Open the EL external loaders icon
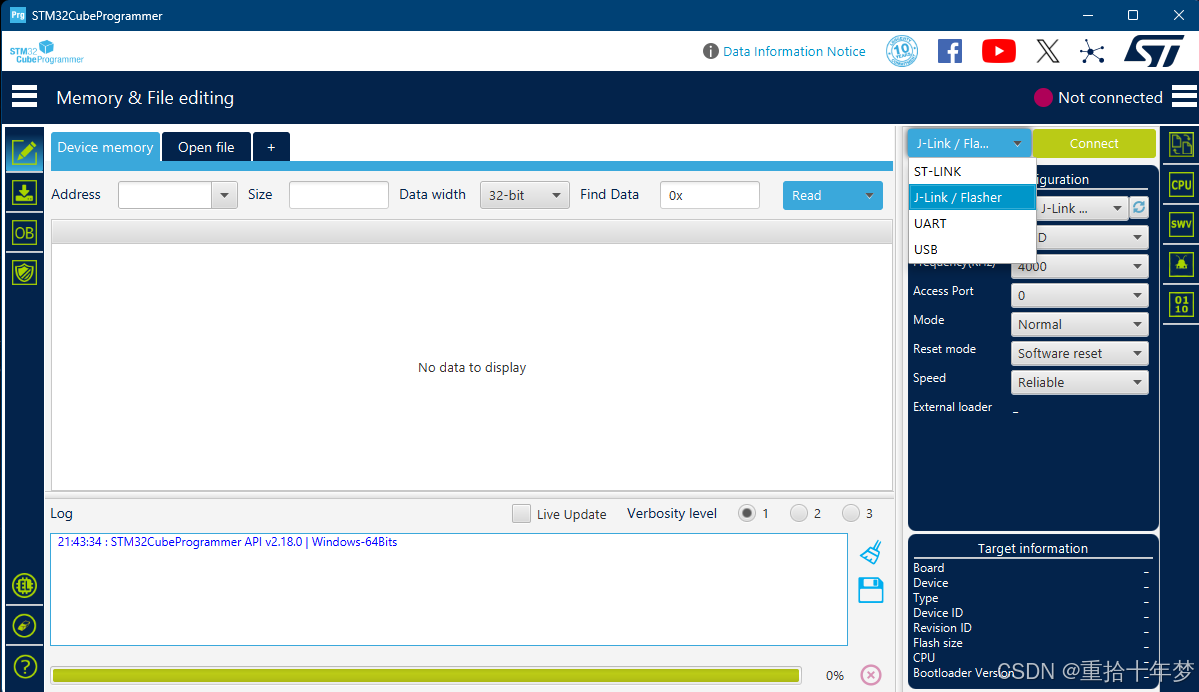Viewport: 1199px width, 692px height. pos(24,586)
